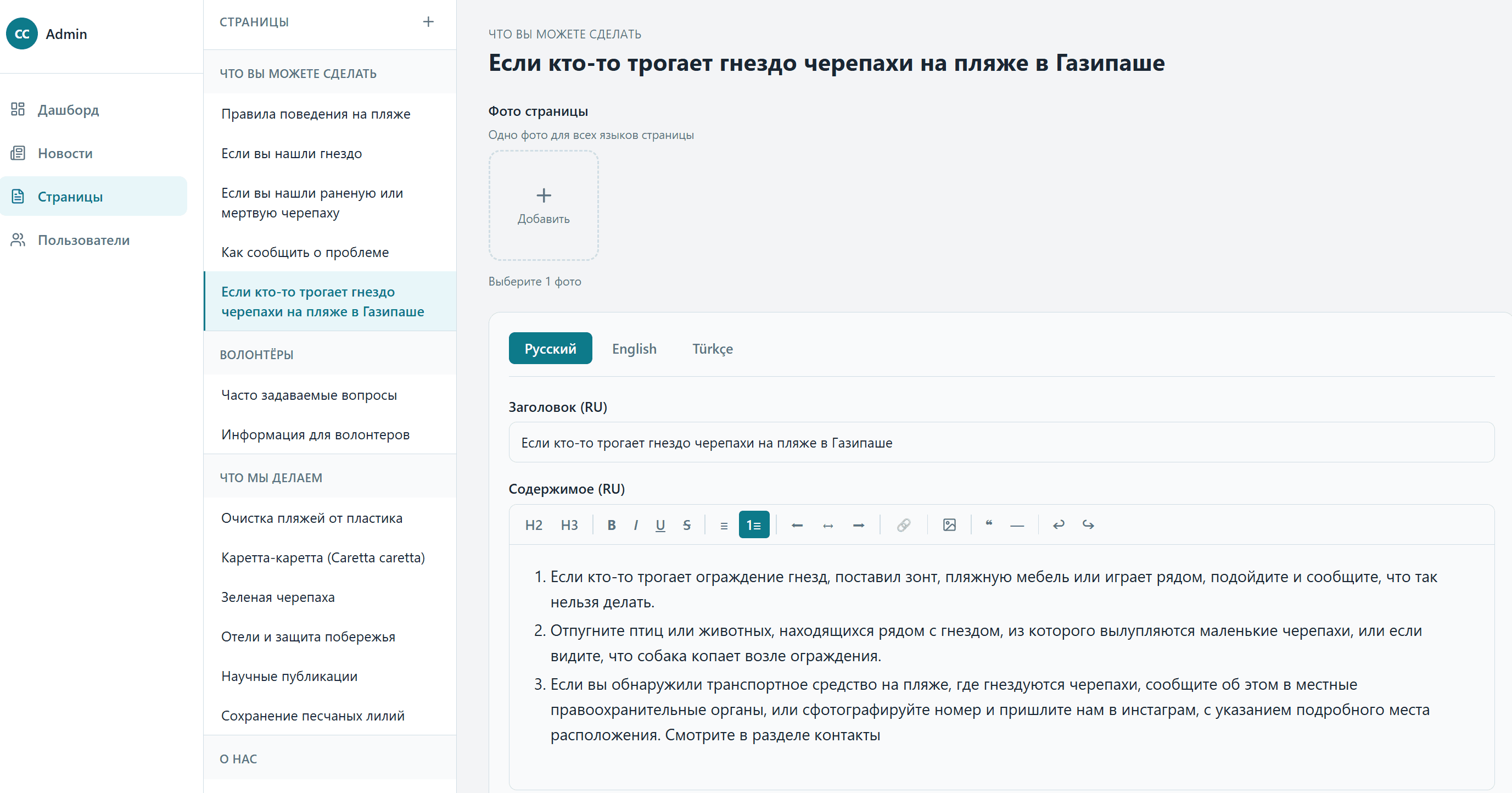
Task: Open page Правила поведения на пляже
Action: (x=330, y=114)
